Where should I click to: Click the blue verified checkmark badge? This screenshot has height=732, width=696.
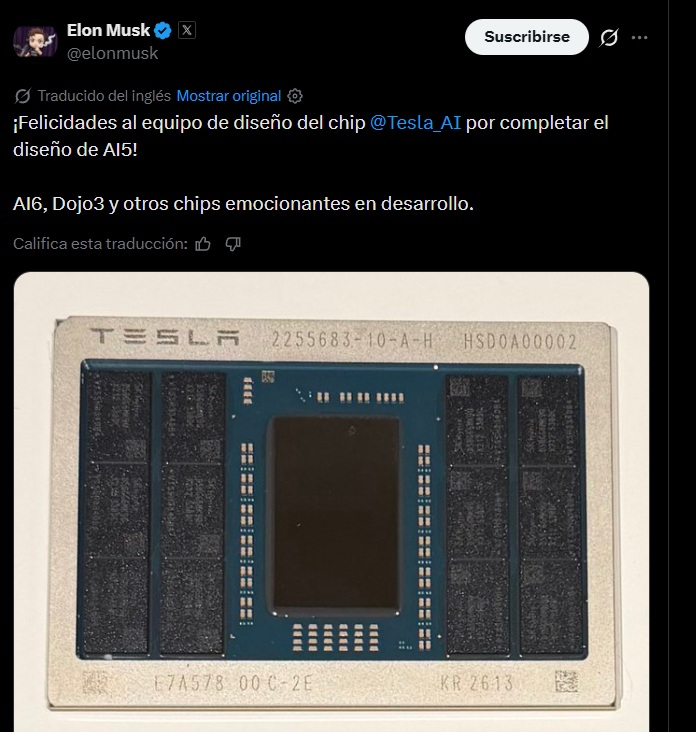[165, 31]
